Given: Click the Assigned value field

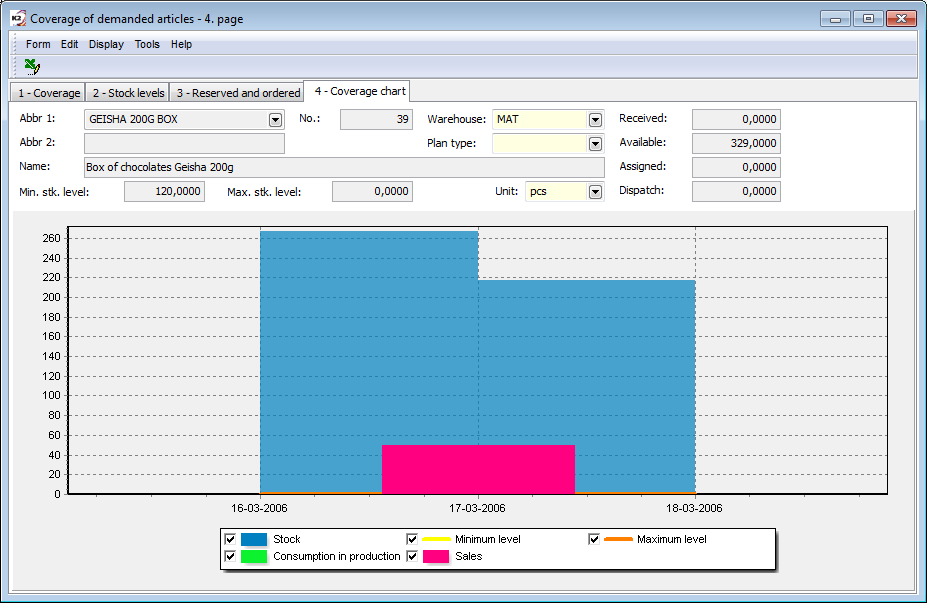Looking at the screenshot, I should click(x=736, y=167).
